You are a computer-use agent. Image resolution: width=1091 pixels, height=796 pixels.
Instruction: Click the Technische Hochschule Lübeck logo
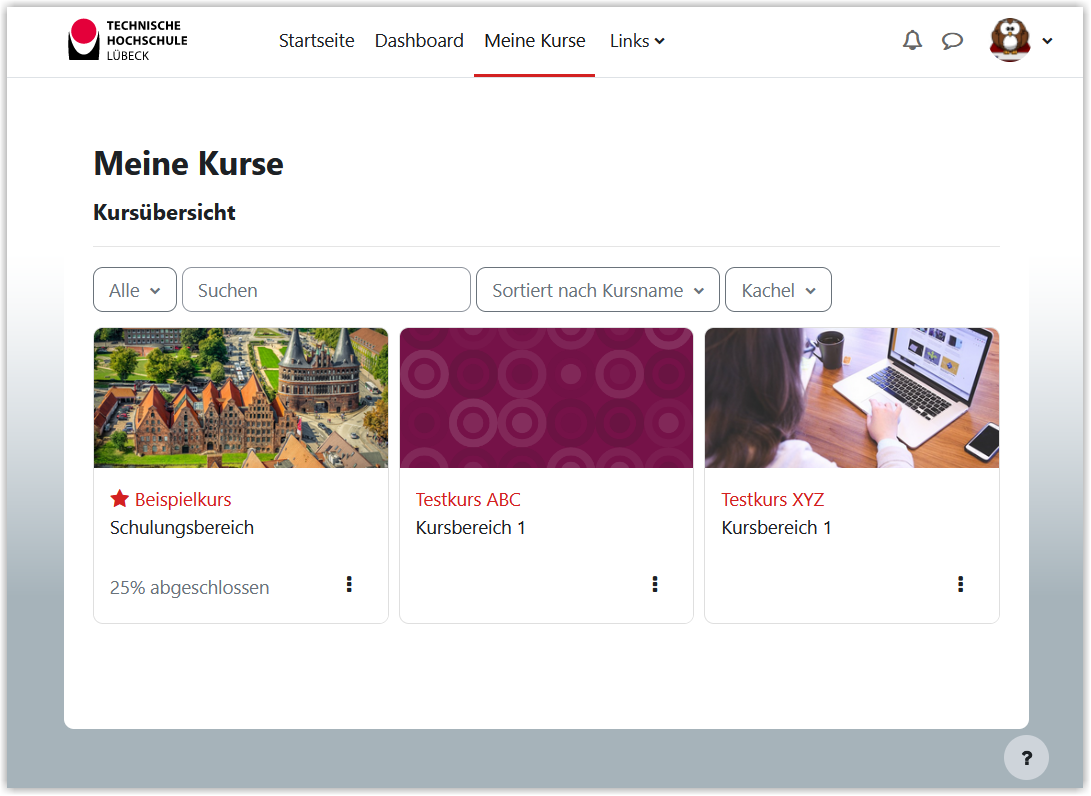(128, 40)
